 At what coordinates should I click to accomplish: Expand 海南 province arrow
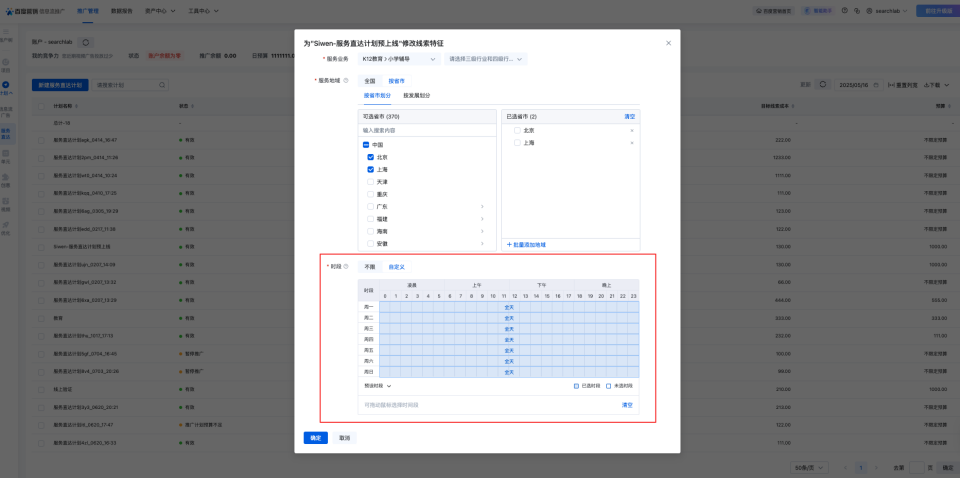[481, 231]
